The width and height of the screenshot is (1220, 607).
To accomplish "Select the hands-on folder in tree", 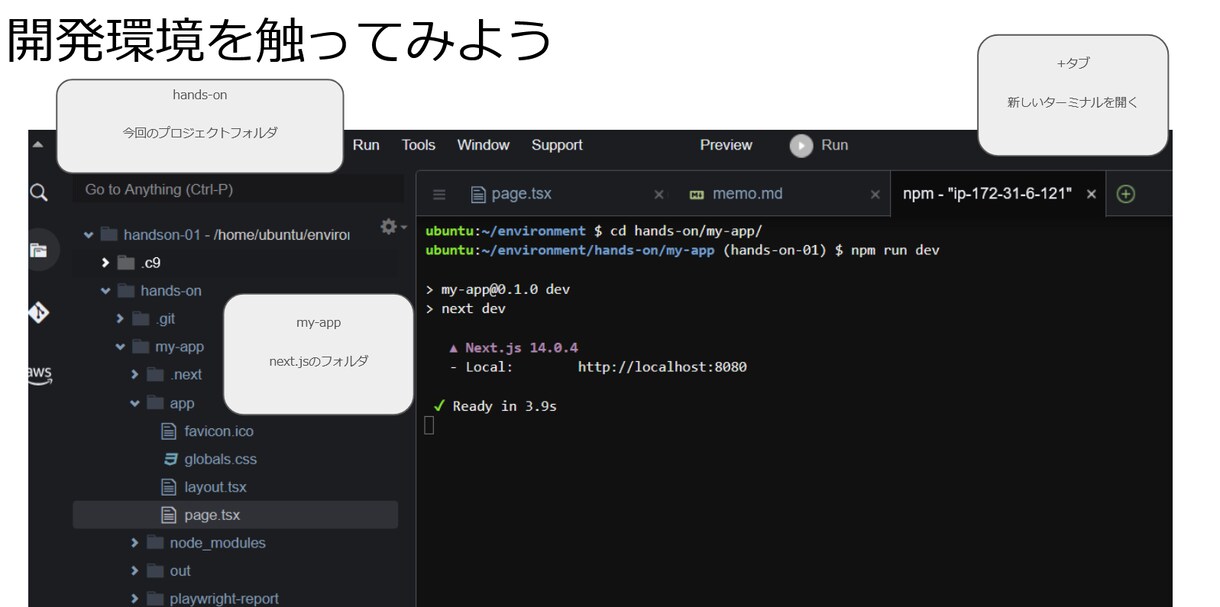I will coord(170,291).
